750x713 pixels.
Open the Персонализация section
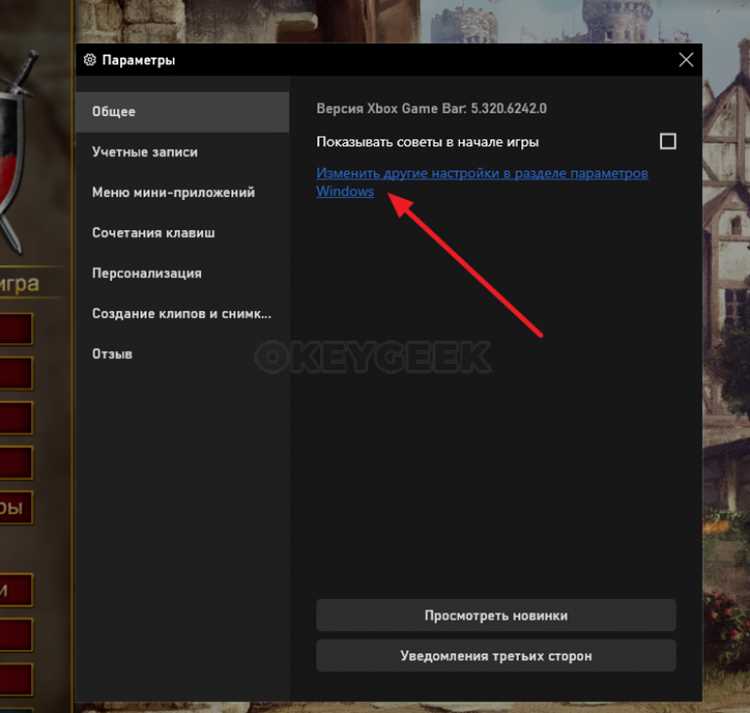pyautogui.click(x=183, y=273)
